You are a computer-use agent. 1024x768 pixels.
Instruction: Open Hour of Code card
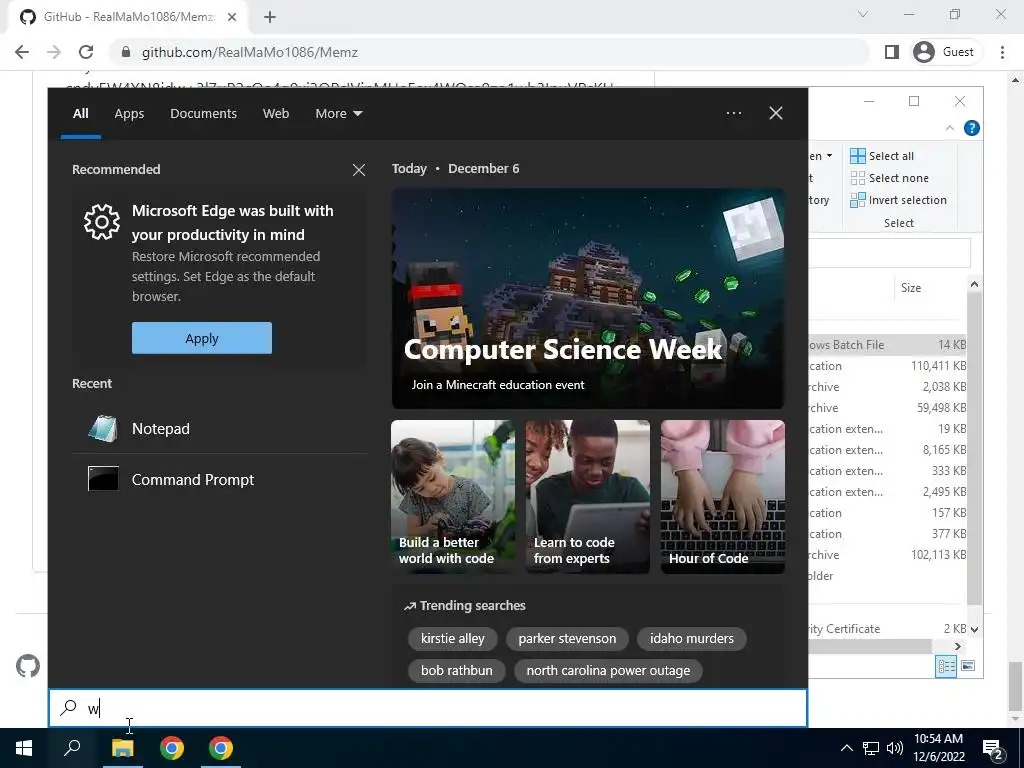pyautogui.click(x=722, y=497)
